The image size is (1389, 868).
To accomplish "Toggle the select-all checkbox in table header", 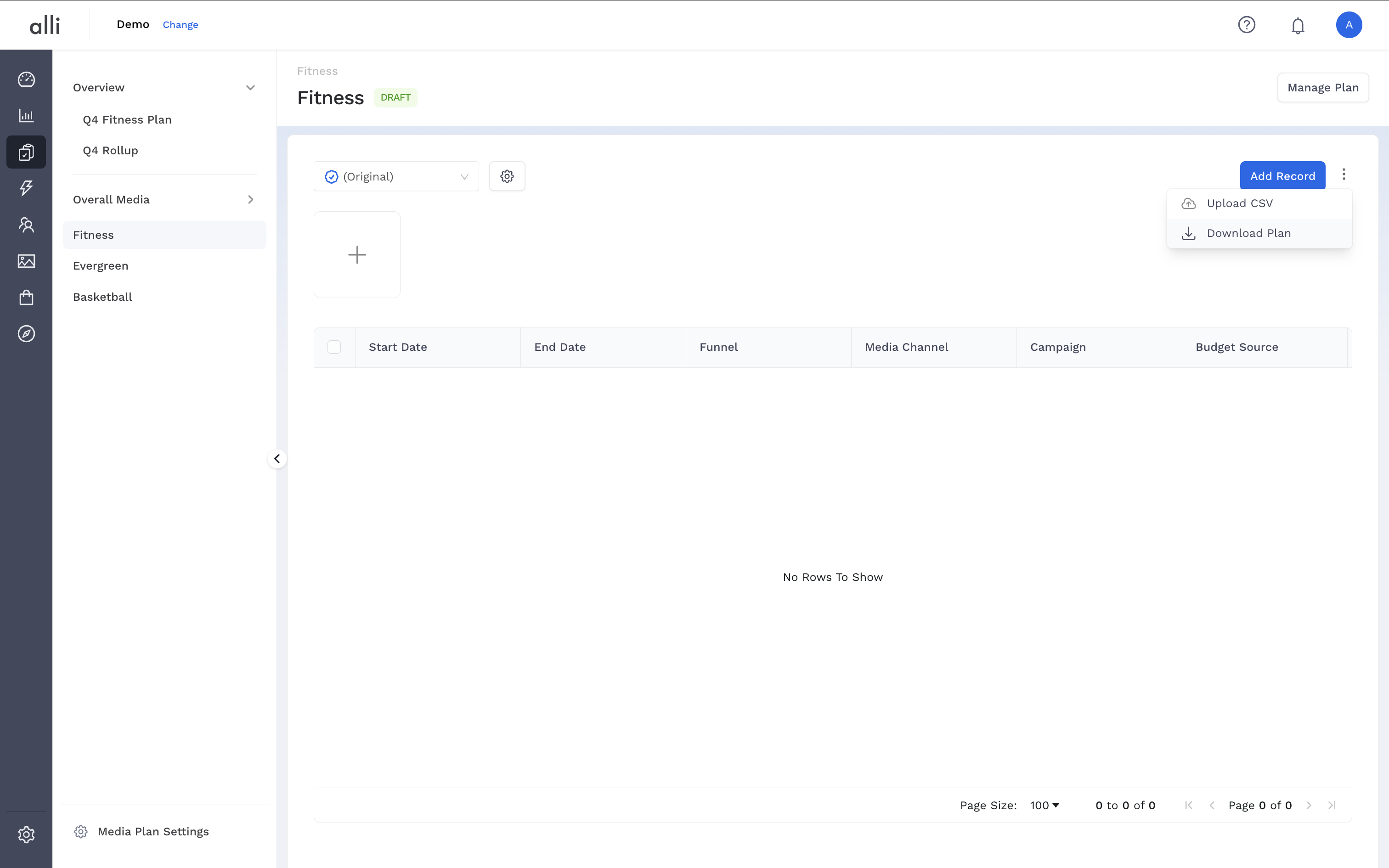I will pyautogui.click(x=335, y=347).
